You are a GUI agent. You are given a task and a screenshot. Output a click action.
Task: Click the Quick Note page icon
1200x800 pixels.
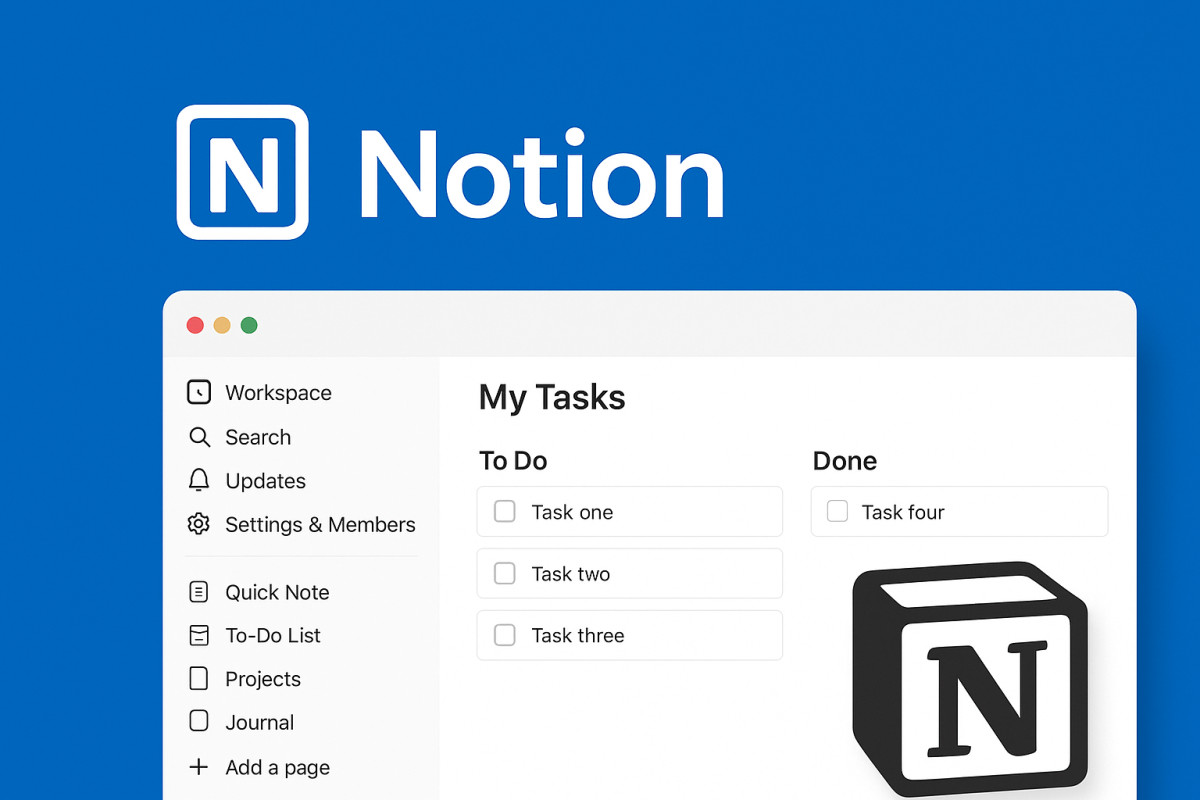pyautogui.click(x=199, y=592)
